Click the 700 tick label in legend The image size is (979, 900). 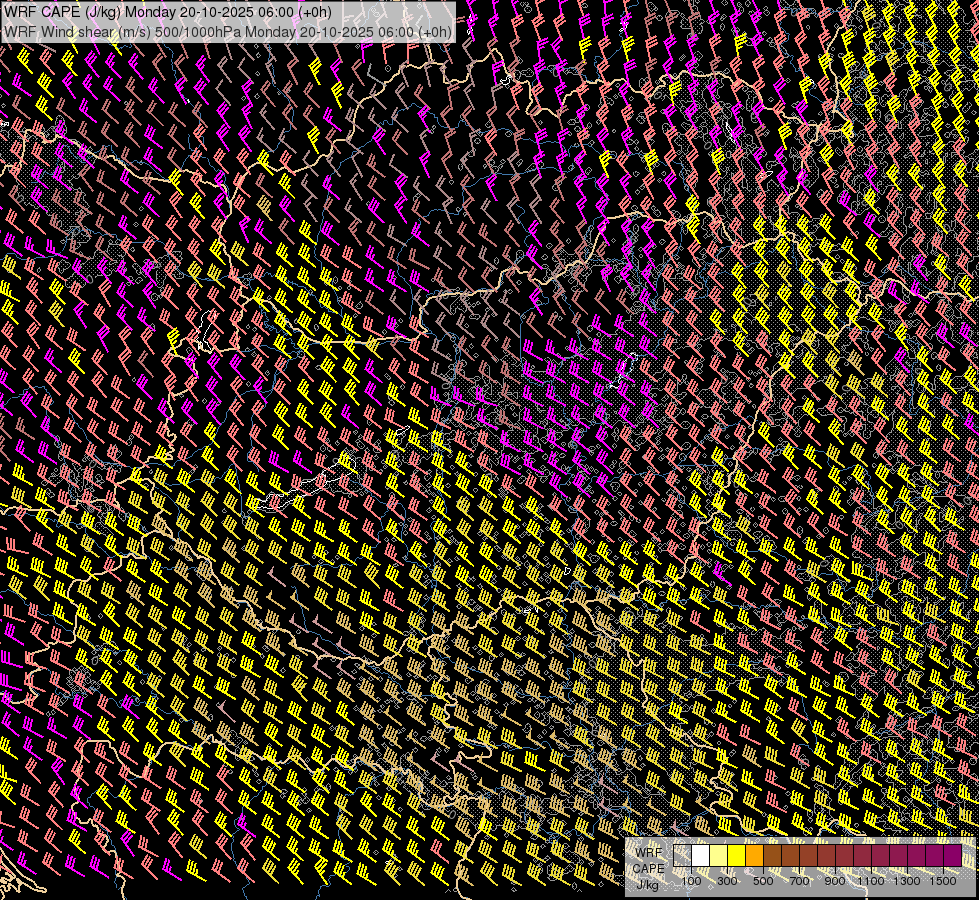[x=799, y=881]
